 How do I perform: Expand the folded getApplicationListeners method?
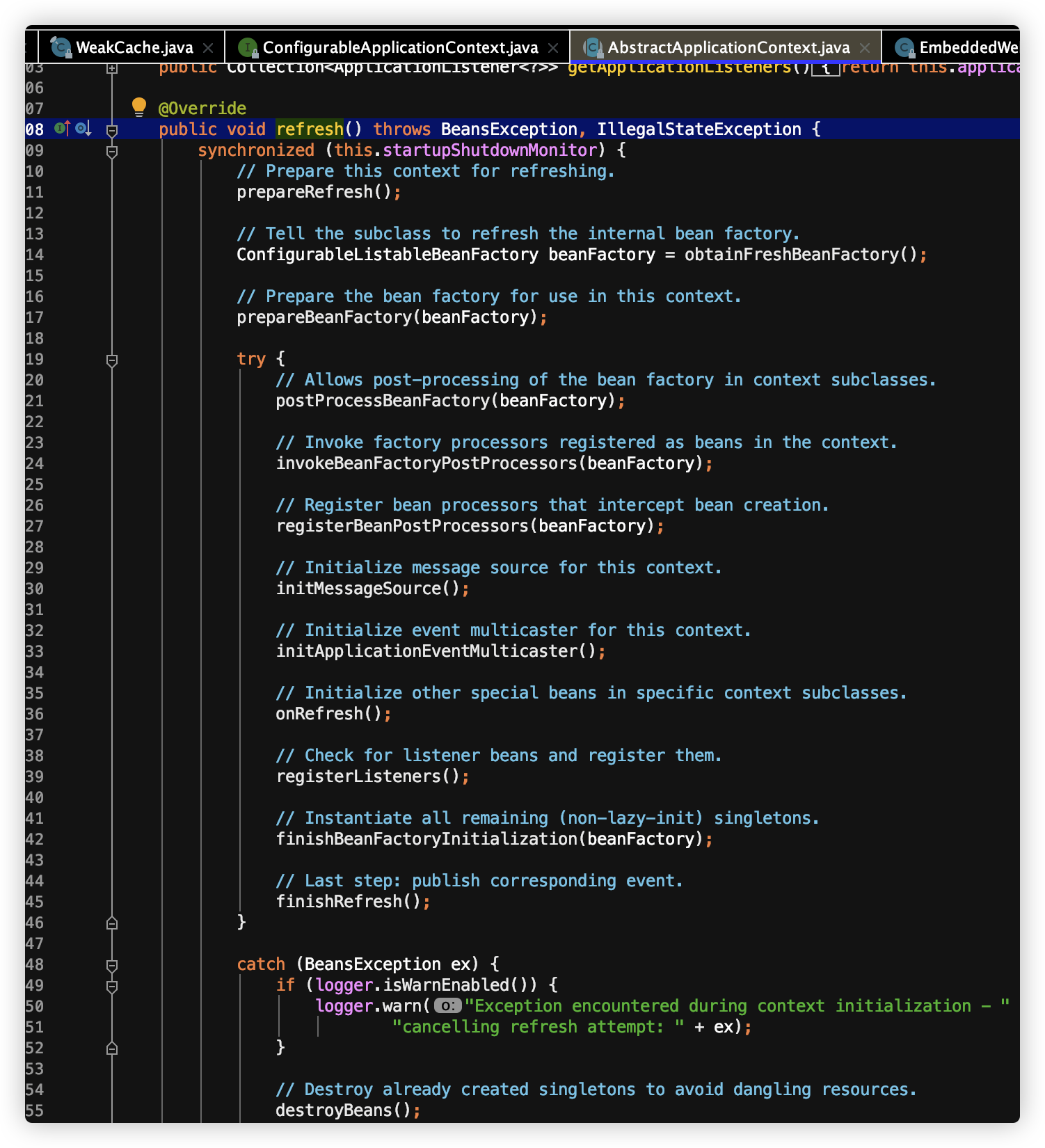tap(112, 68)
